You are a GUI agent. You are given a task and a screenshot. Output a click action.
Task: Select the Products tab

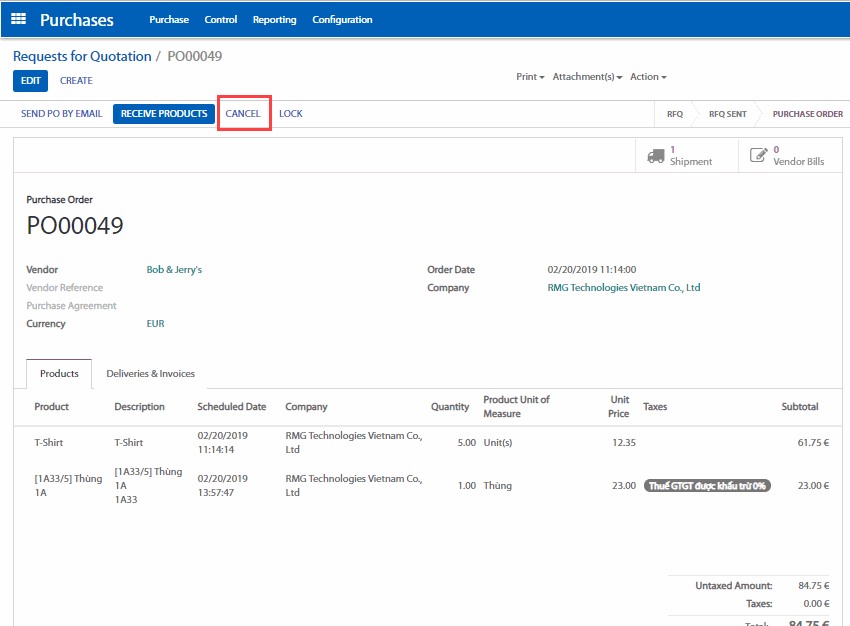point(59,374)
